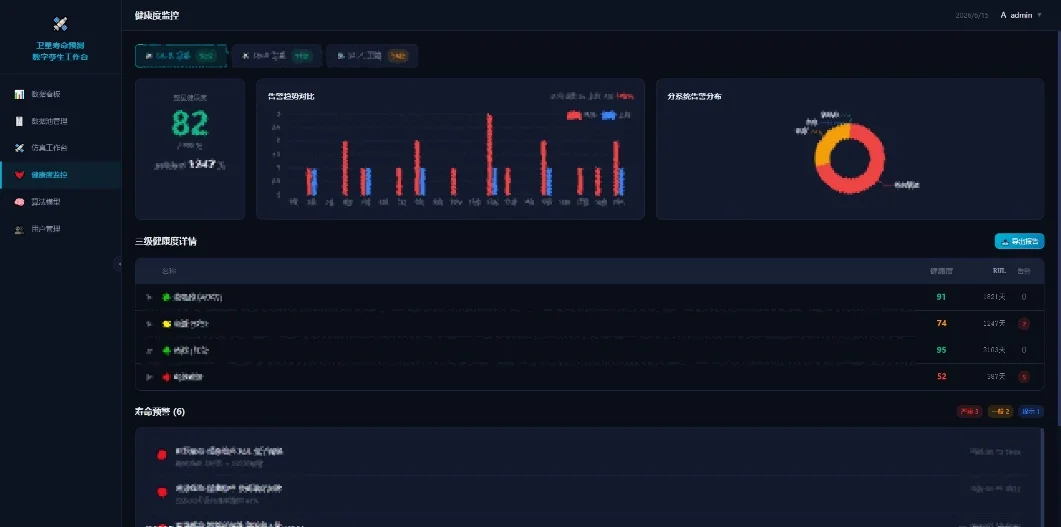Click the 健康度 column header
The width and height of the screenshot is (1061, 527).
tap(941, 271)
